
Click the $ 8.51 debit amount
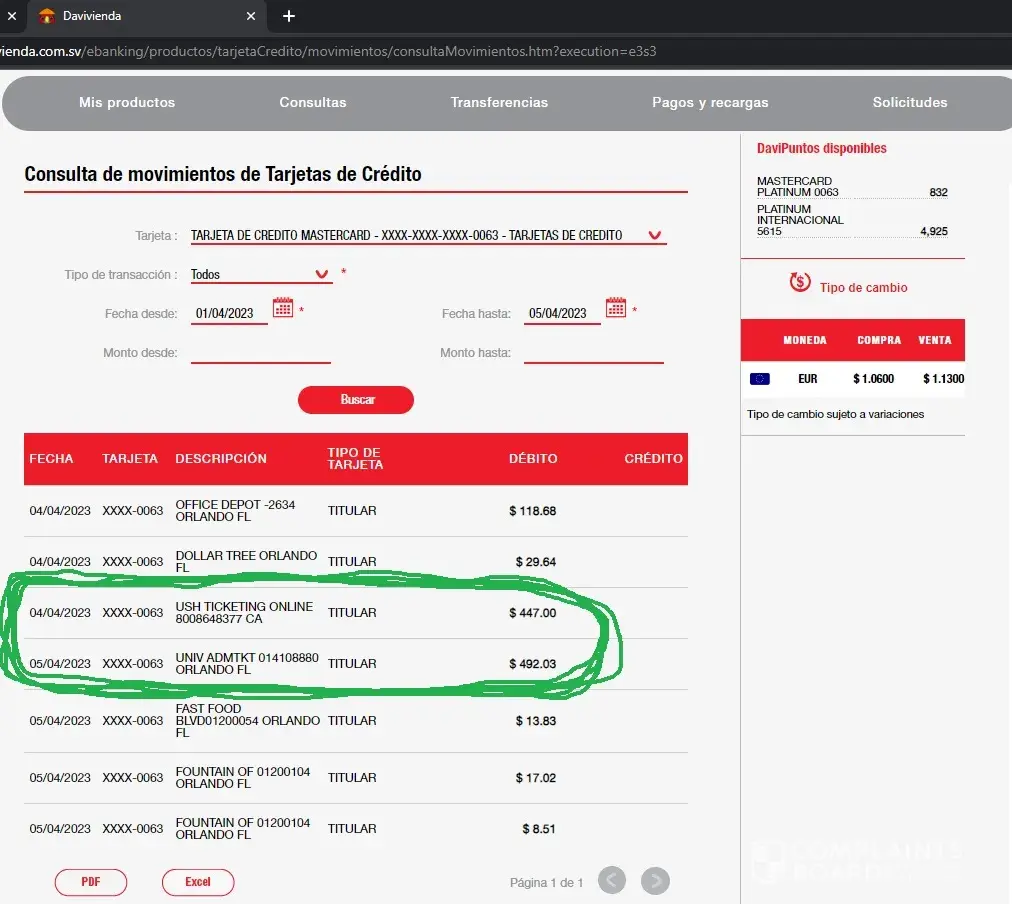pos(539,829)
